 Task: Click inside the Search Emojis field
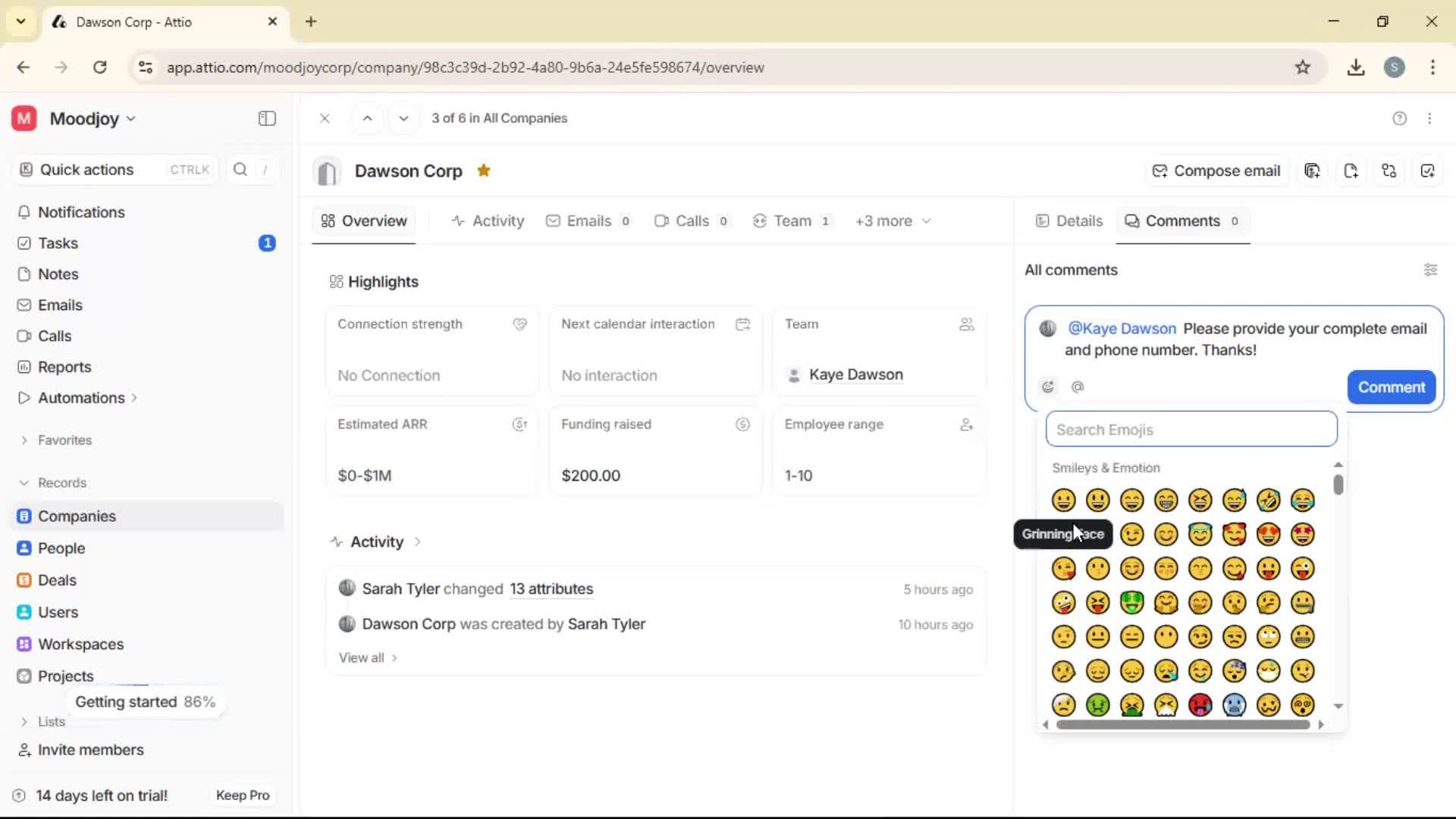pyautogui.click(x=1191, y=429)
